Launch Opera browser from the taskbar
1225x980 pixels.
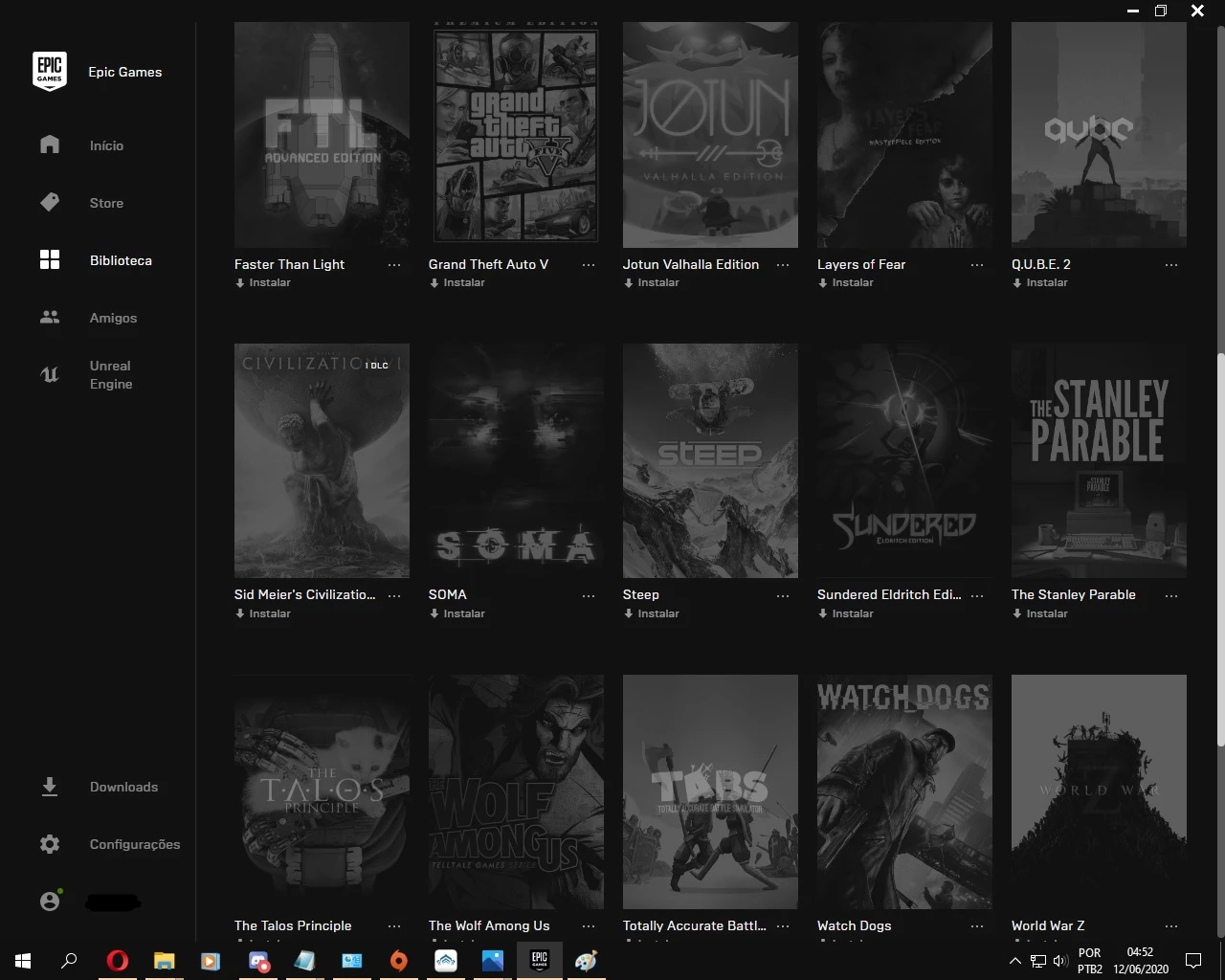[118, 961]
